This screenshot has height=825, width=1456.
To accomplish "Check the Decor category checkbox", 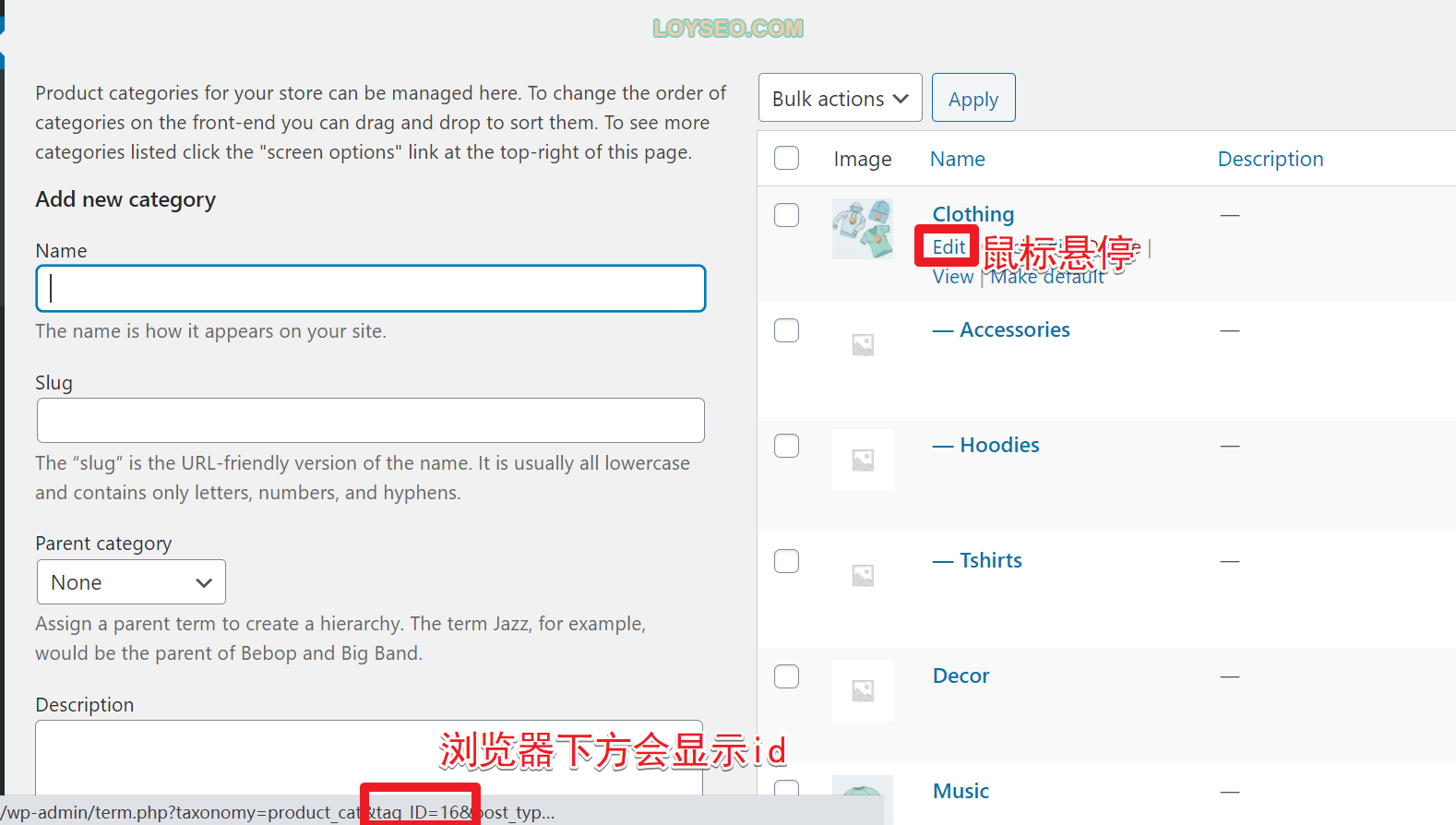I will [786, 676].
